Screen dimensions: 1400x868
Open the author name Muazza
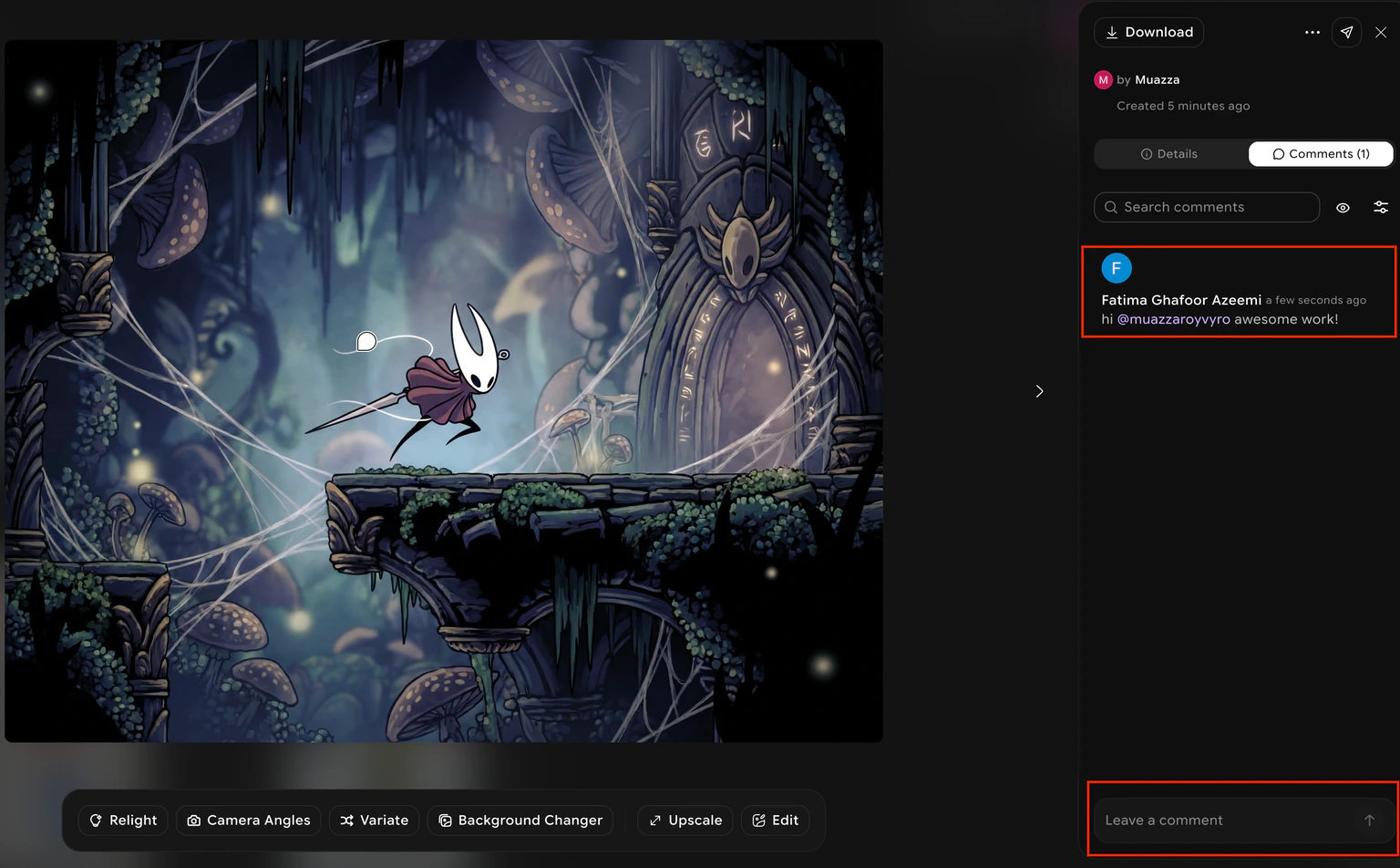point(1158,80)
